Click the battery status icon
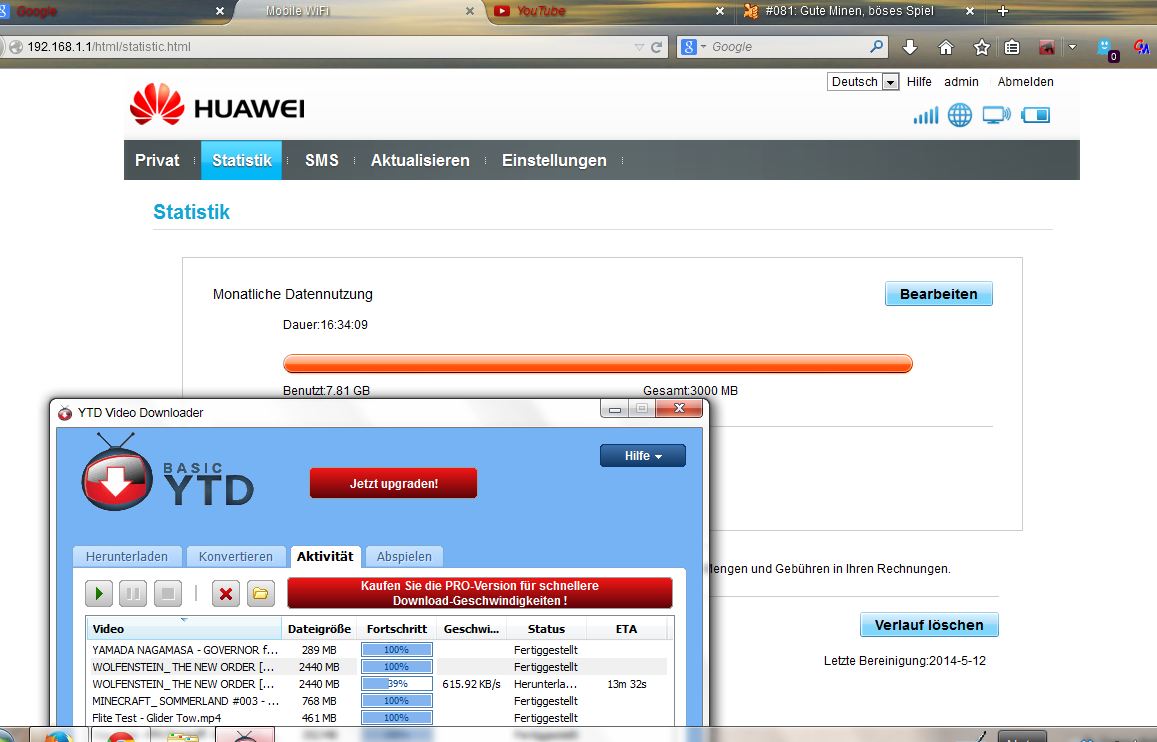The height and width of the screenshot is (742, 1157). 1035,115
